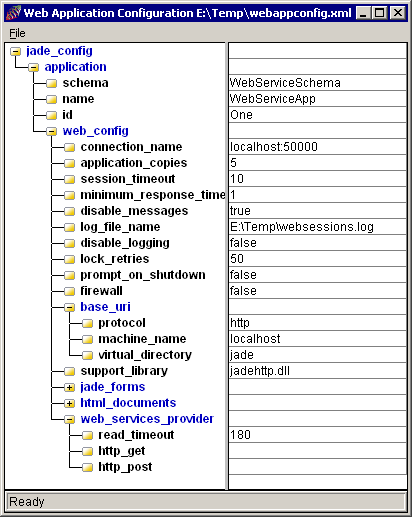Collapse the base_uri node
The width and height of the screenshot is (412, 517).
pyautogui.click(x=69, y=307)
